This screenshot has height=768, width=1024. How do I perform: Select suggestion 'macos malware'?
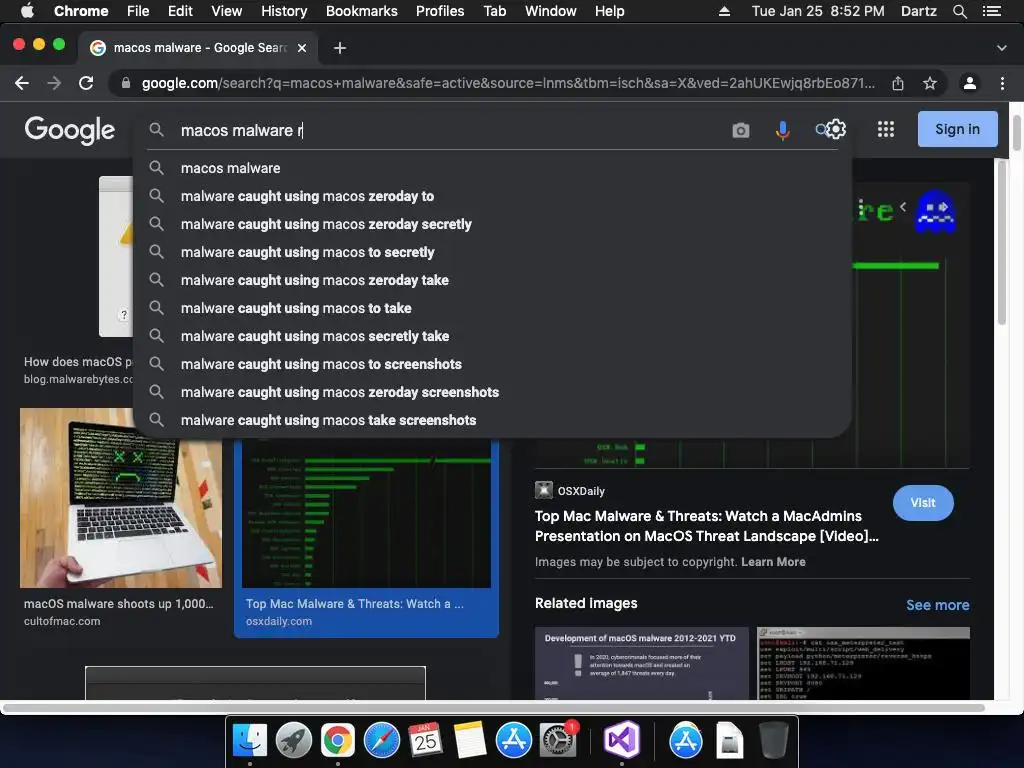492,168
